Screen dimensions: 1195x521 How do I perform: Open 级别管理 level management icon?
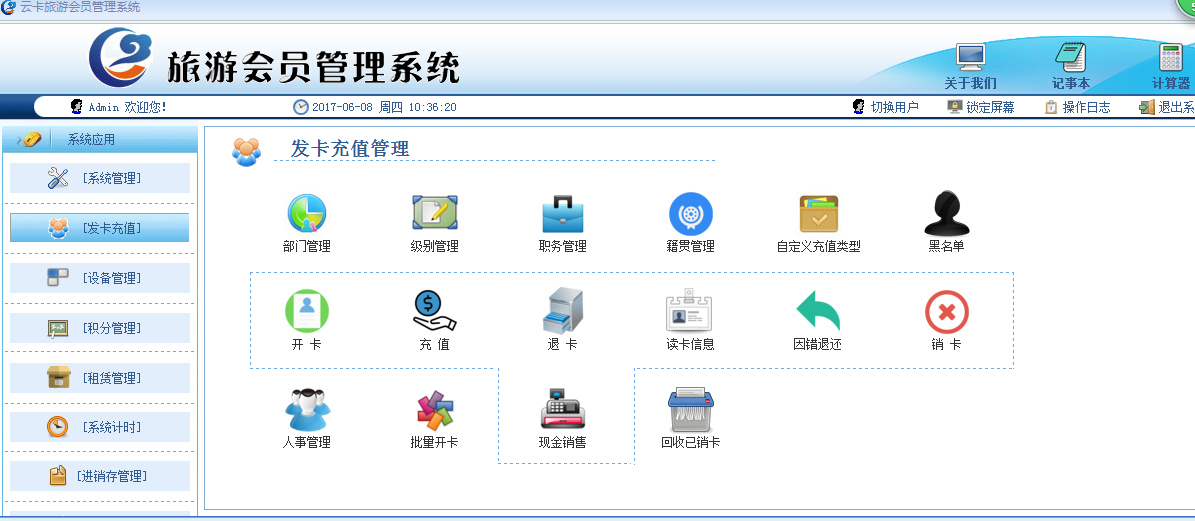click(x=434, y=213)
